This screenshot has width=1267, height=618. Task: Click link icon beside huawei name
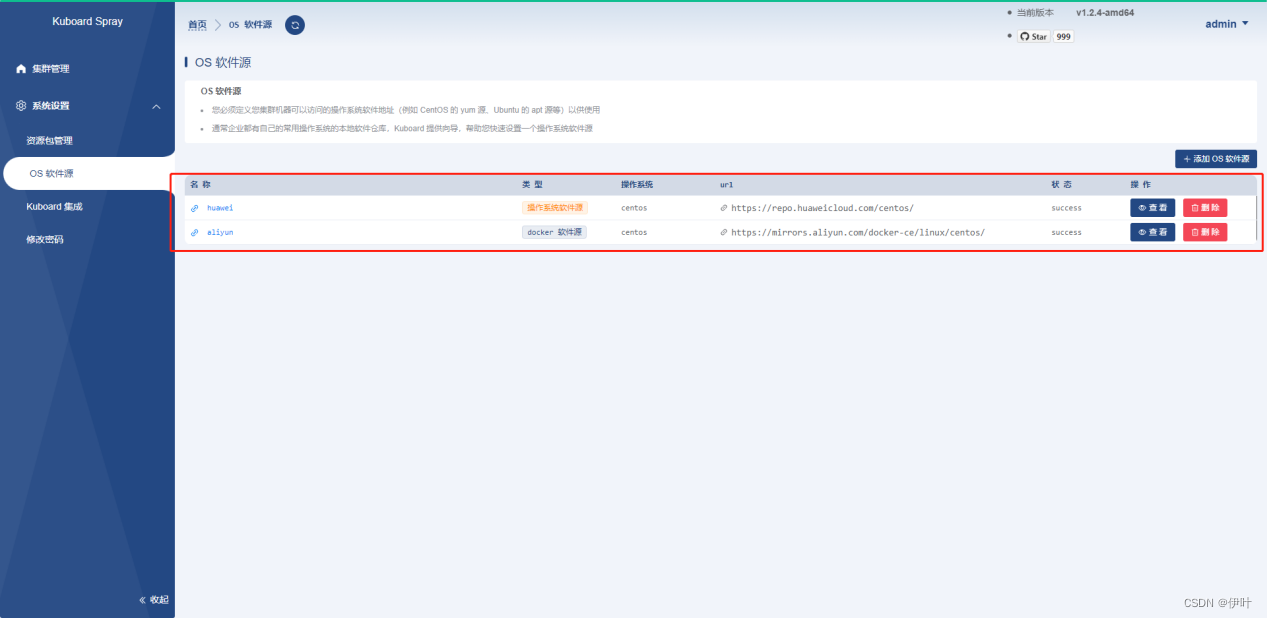coord(195,208)
